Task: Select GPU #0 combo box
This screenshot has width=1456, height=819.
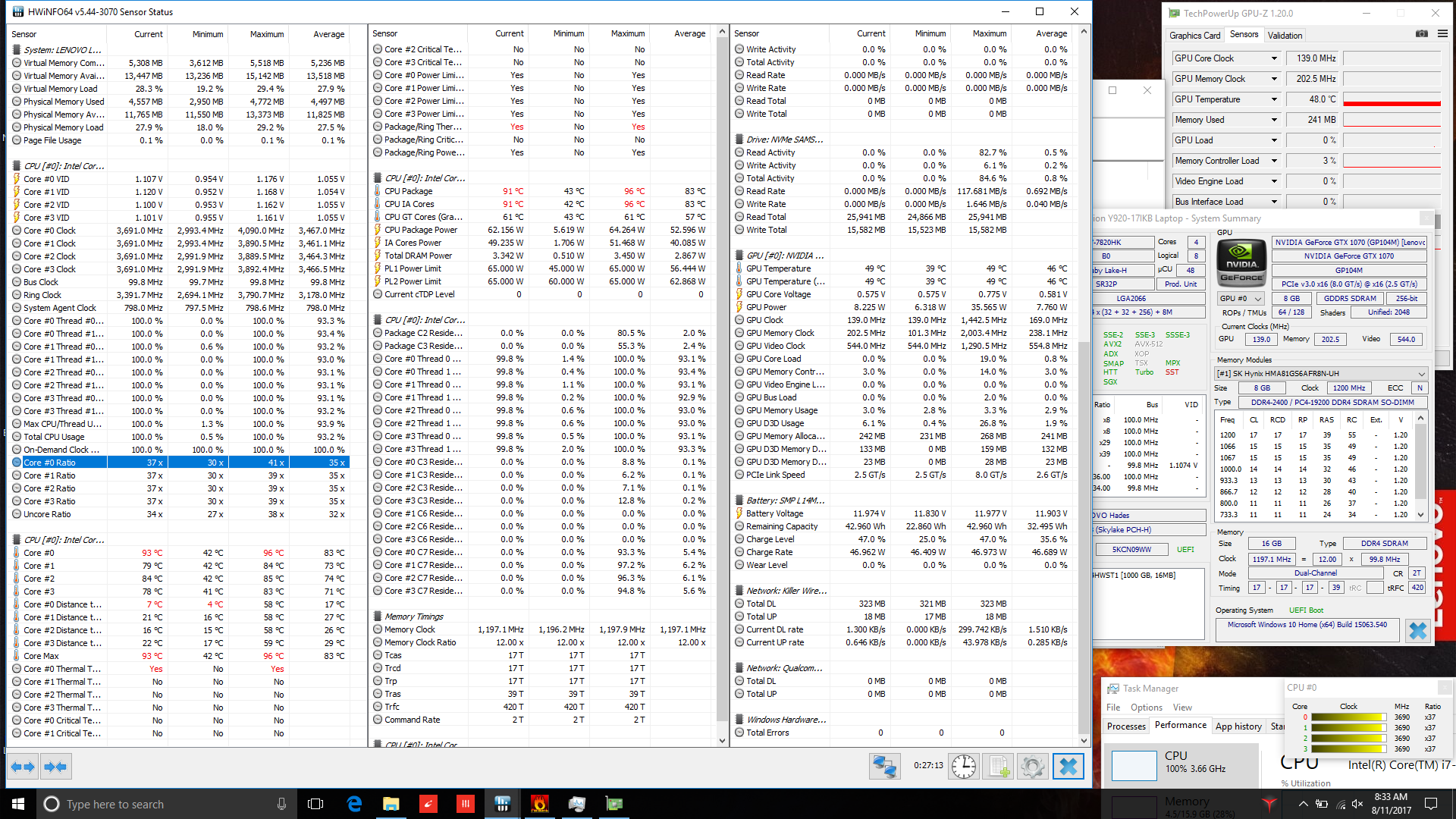Action: [x=1241, y=299]
